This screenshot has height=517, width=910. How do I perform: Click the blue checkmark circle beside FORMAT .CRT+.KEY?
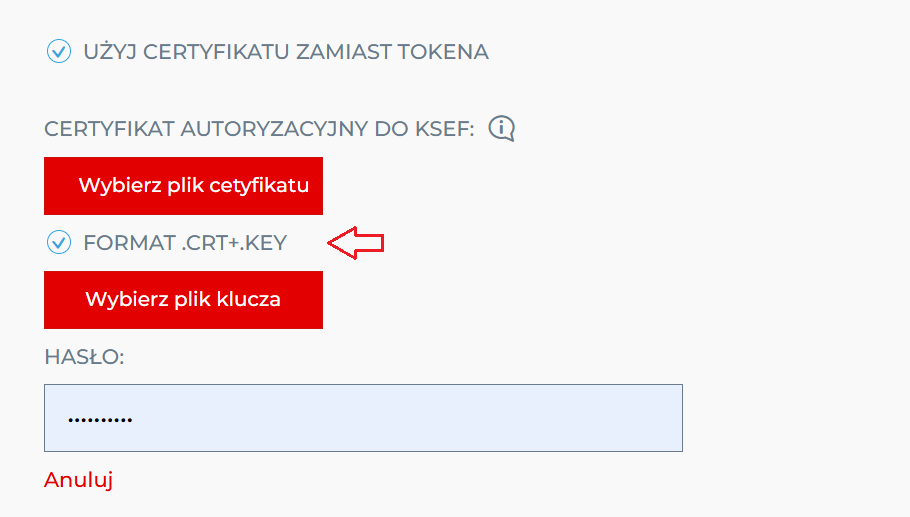(x=59, y=242)
